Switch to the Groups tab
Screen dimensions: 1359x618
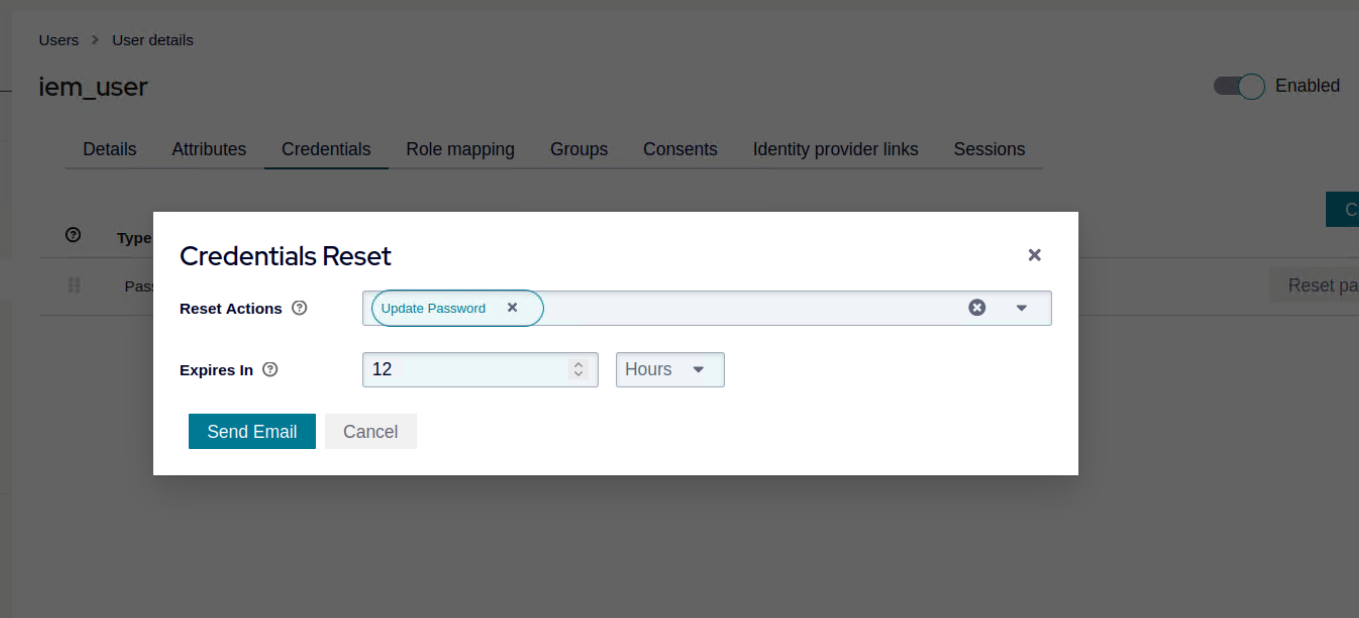coord(579,149)
